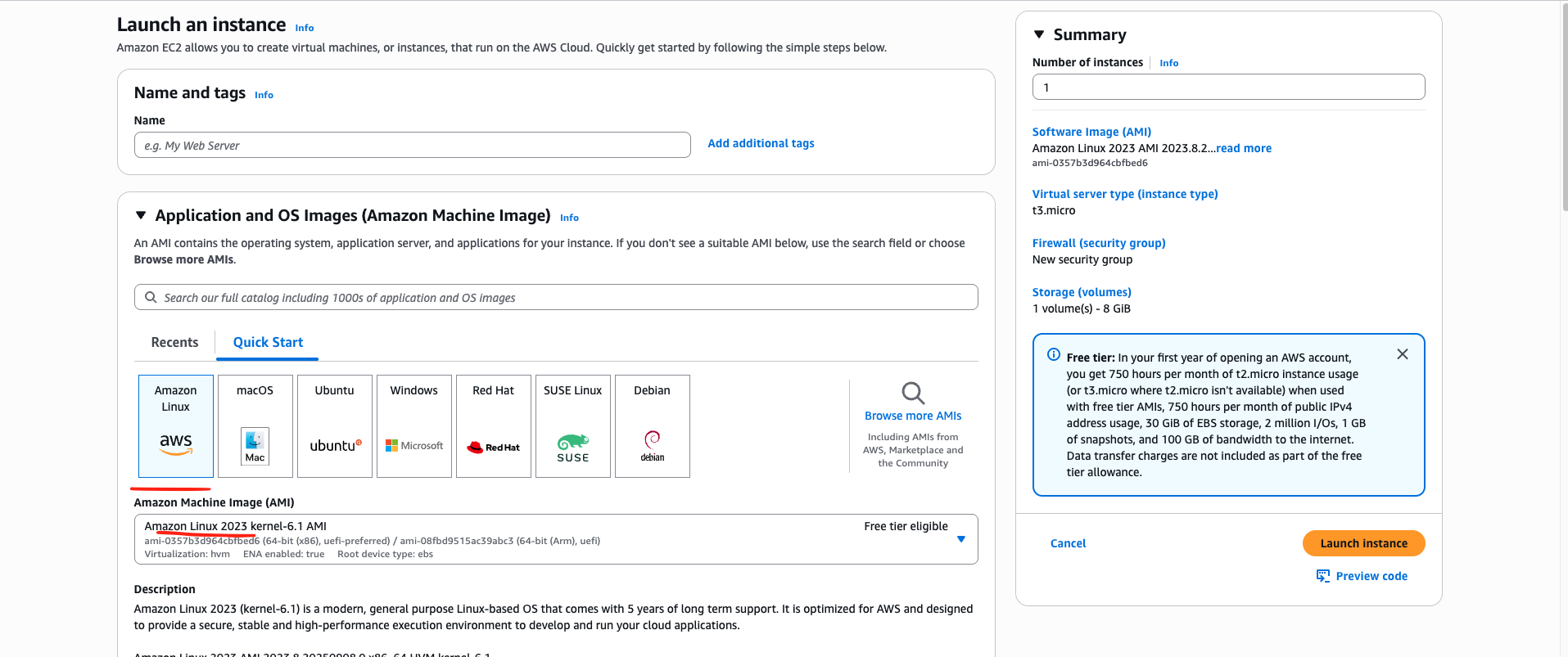
Task: Open Info link beside Number of instances
Action: coord(1168,63)
